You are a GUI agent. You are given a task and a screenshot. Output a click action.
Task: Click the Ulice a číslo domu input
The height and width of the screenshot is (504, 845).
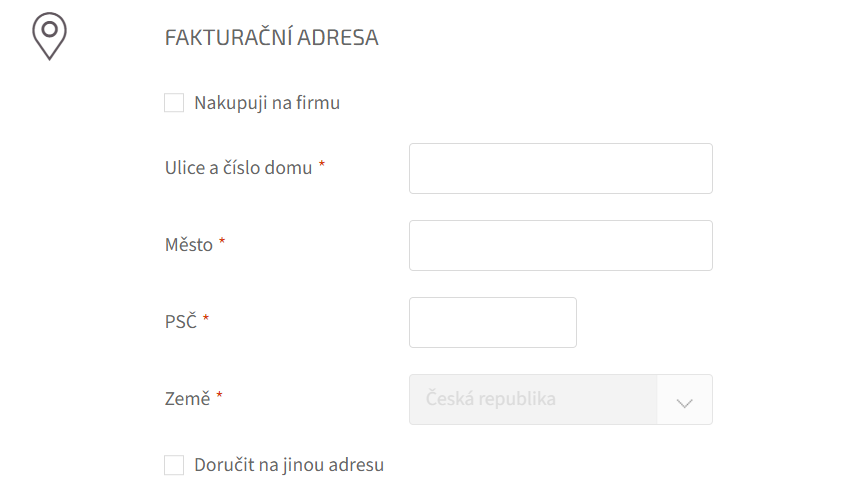coord(560,168)
